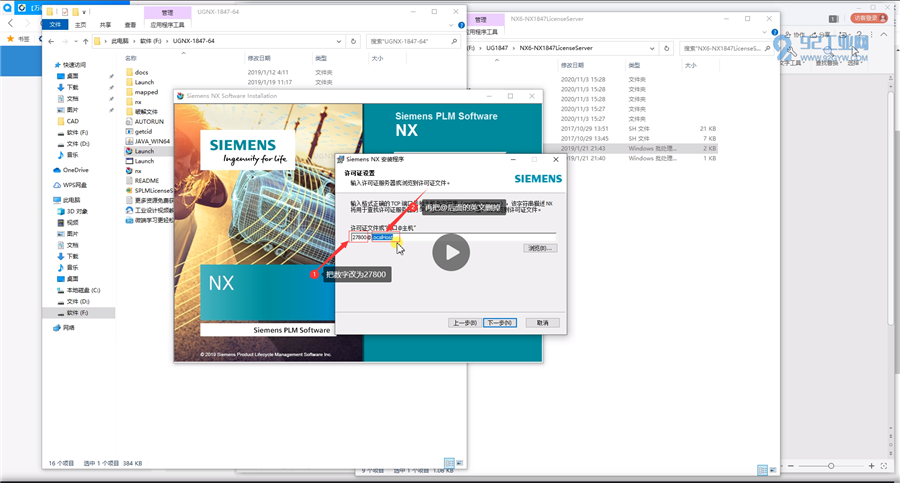Open the 文件 tab in UGNX-1847-64 explorer

pos(55,25)
